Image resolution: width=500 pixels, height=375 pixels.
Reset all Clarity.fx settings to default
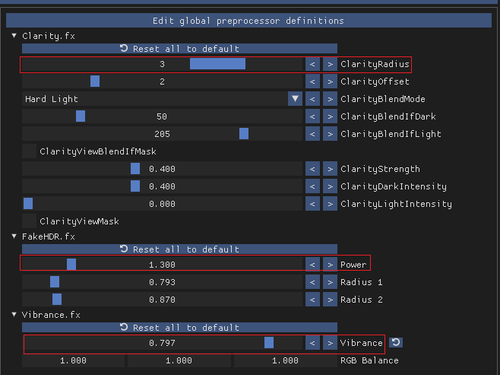[180, 49]
